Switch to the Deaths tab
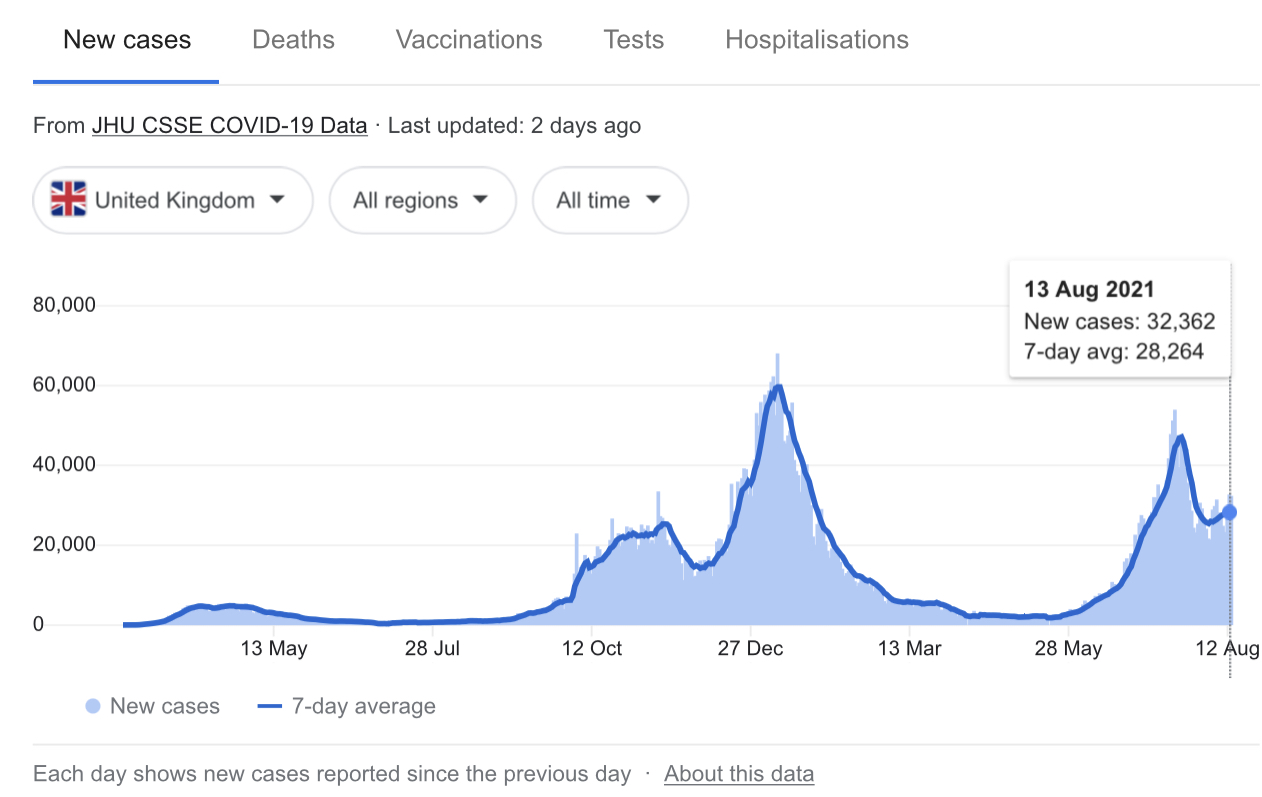1262x797 pixels. coord(293,40)
